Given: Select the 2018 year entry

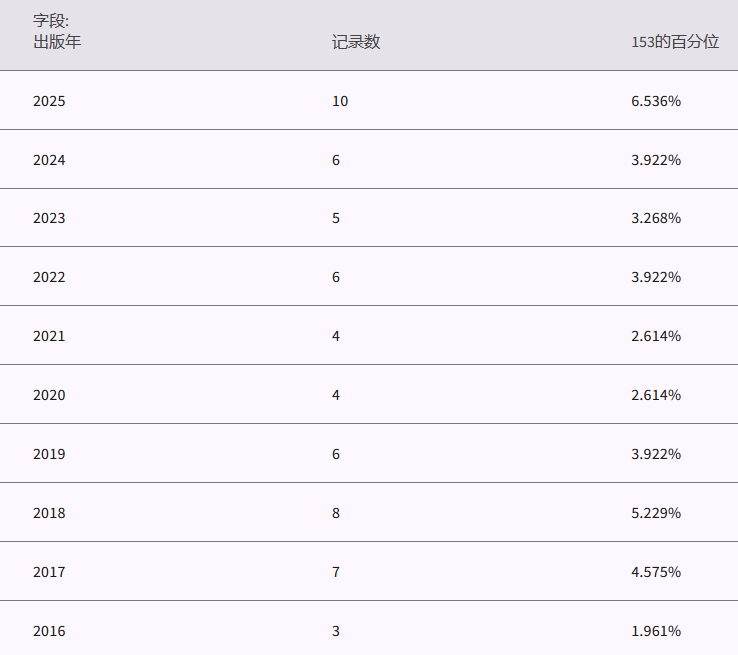Looking at the screenshot, I should (49, 513).
